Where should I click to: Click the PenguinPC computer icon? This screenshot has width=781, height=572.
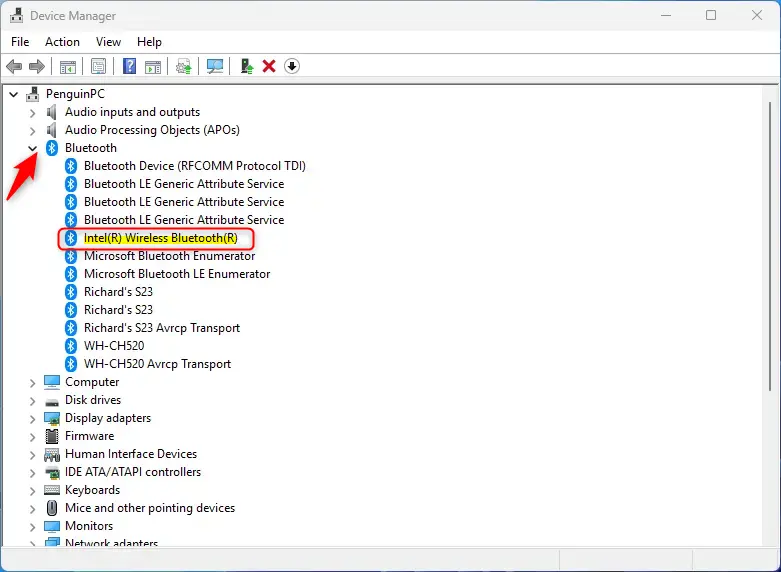click(32, 94)
